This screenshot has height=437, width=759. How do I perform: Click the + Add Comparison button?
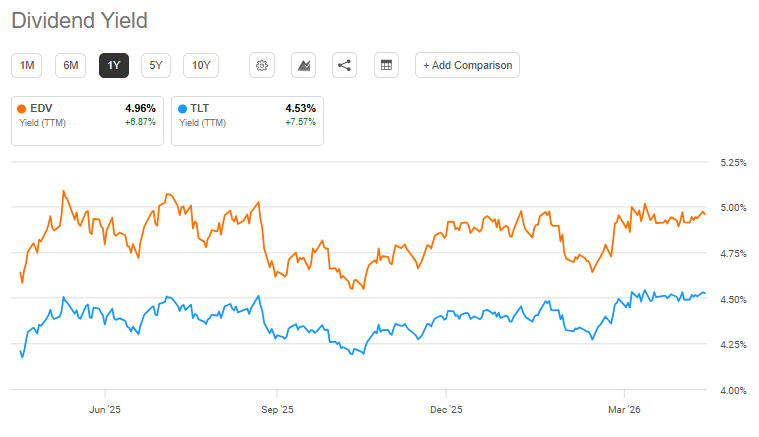(x=467, y=65)
